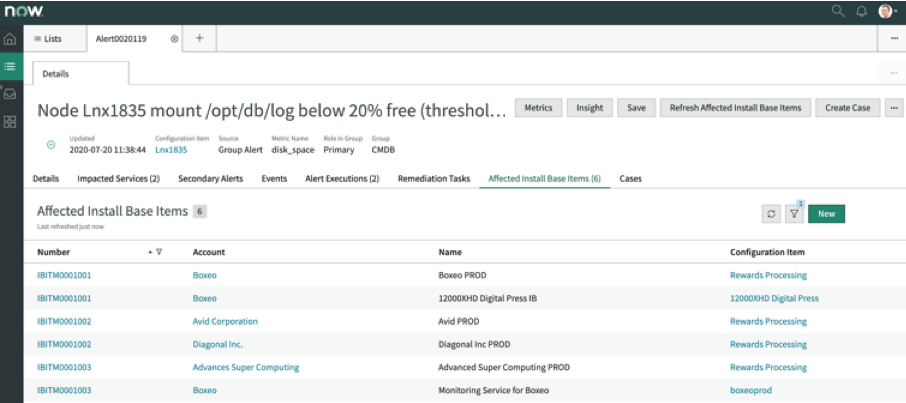
Task: Open IBITM0001002 in the Avid PROD row
Action: [x=64, y=321]
